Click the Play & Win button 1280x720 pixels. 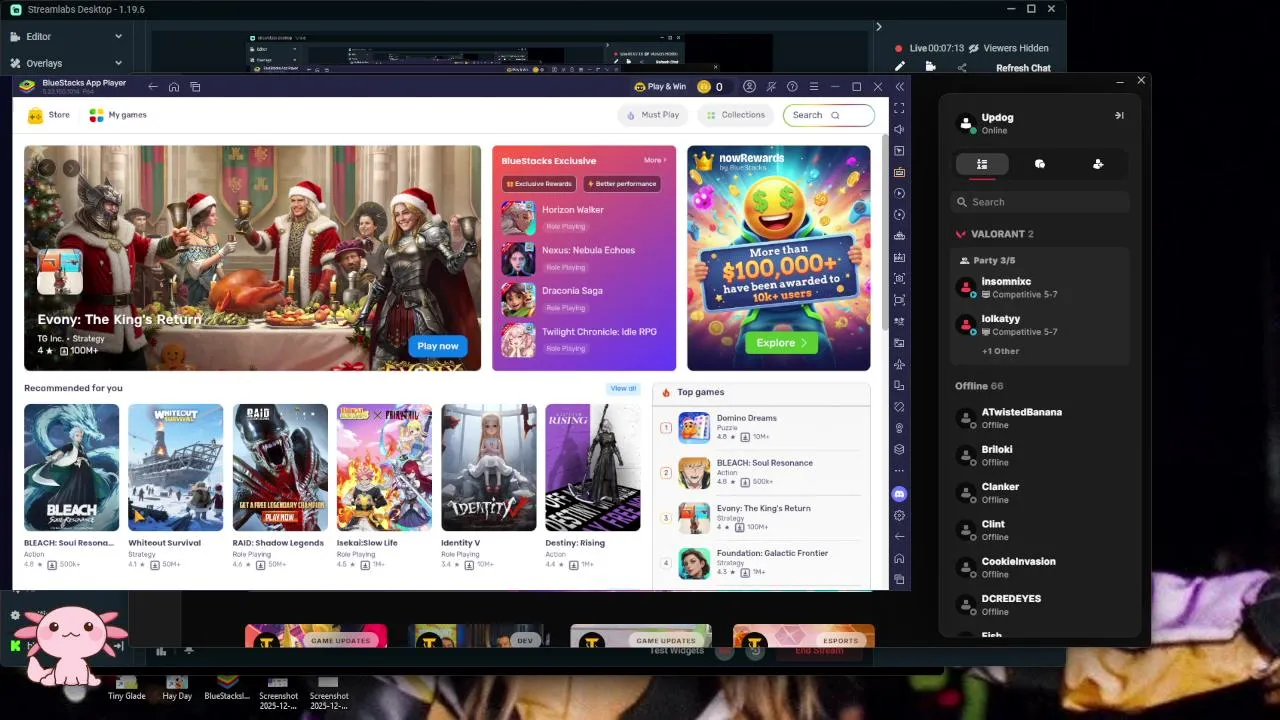click(660, 87)
